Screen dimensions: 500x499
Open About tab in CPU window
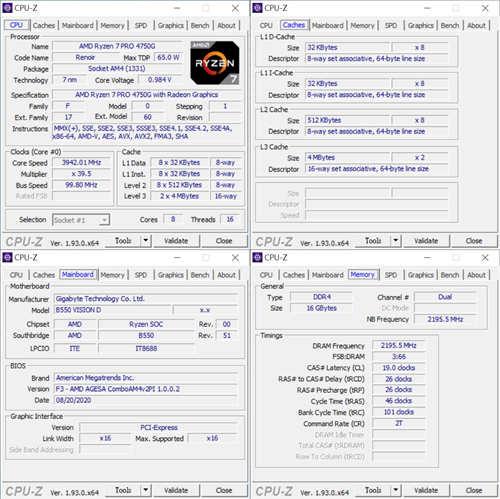(x=226, y=26)
